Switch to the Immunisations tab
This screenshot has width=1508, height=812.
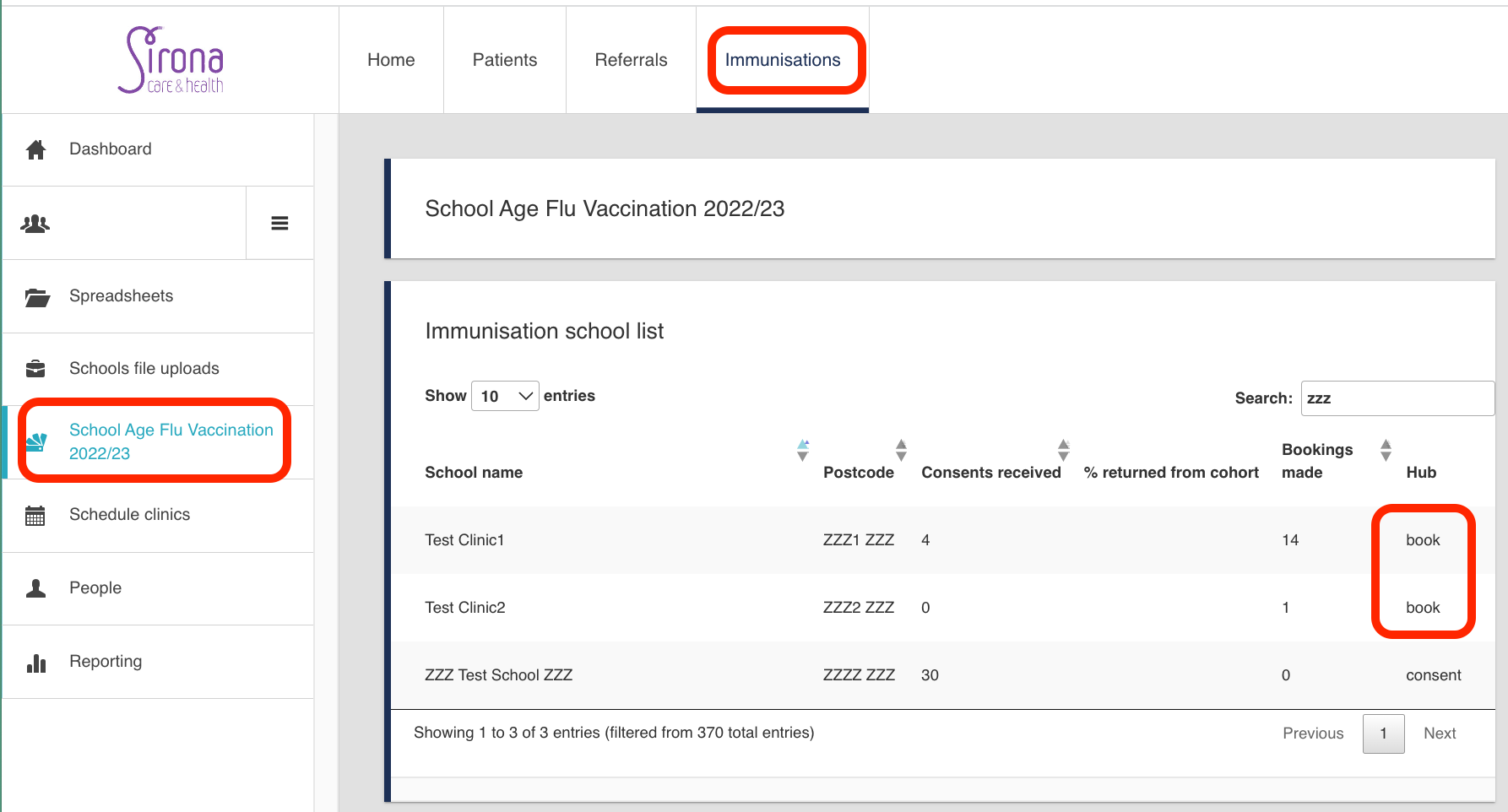782,60
